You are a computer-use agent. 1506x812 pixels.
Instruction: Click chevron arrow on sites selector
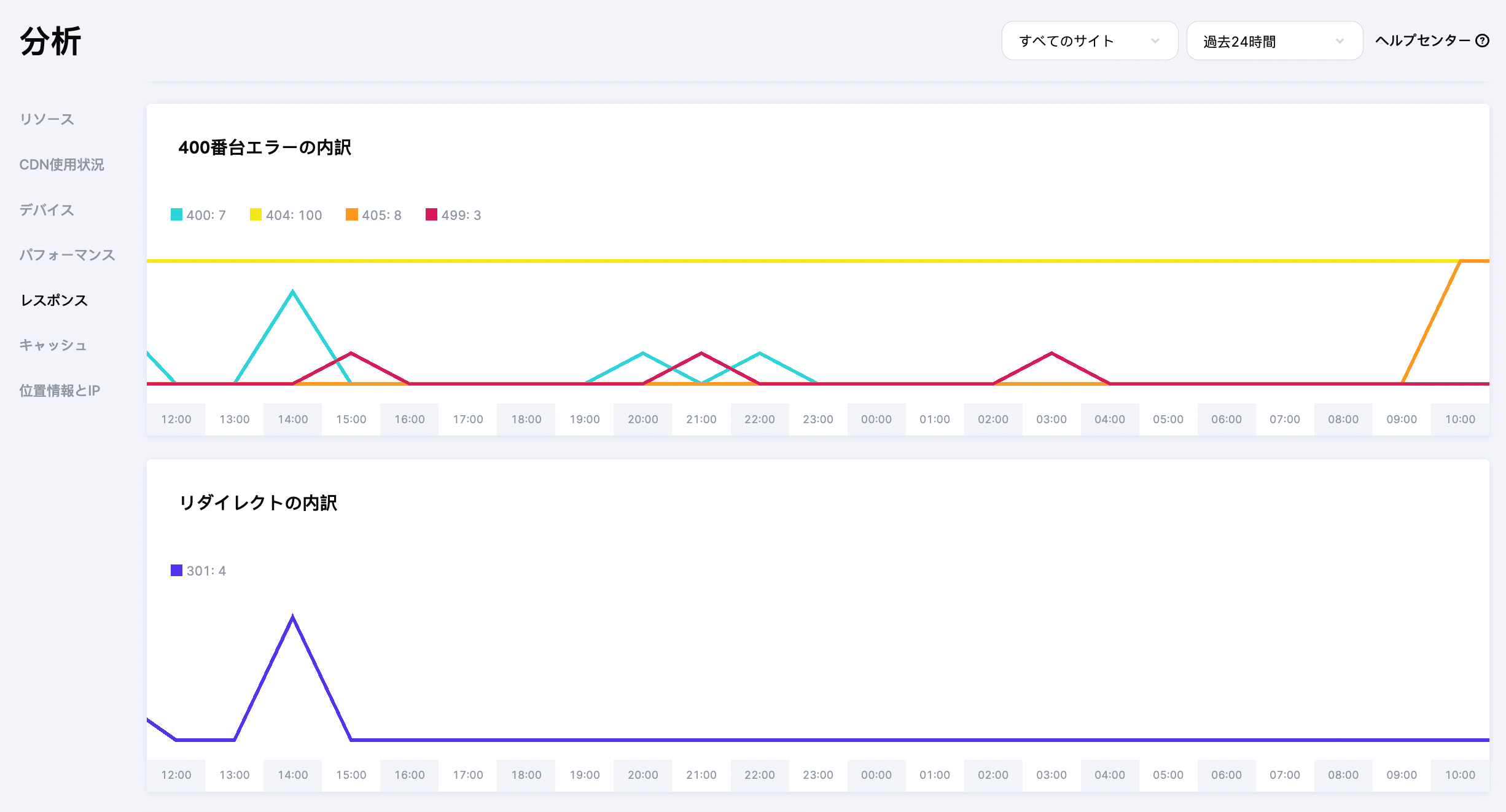pyautogui.click(x=1155, y=41)
